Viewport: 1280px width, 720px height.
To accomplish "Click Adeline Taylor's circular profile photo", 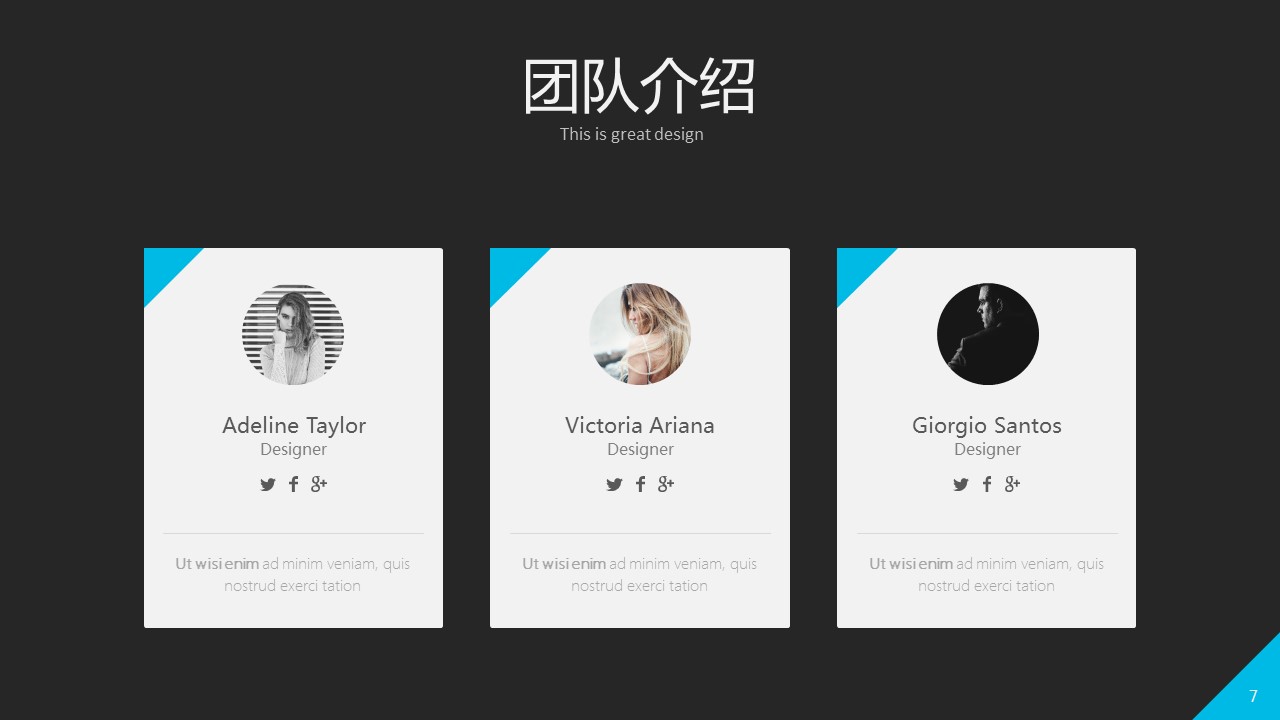I will click(293, 334).
